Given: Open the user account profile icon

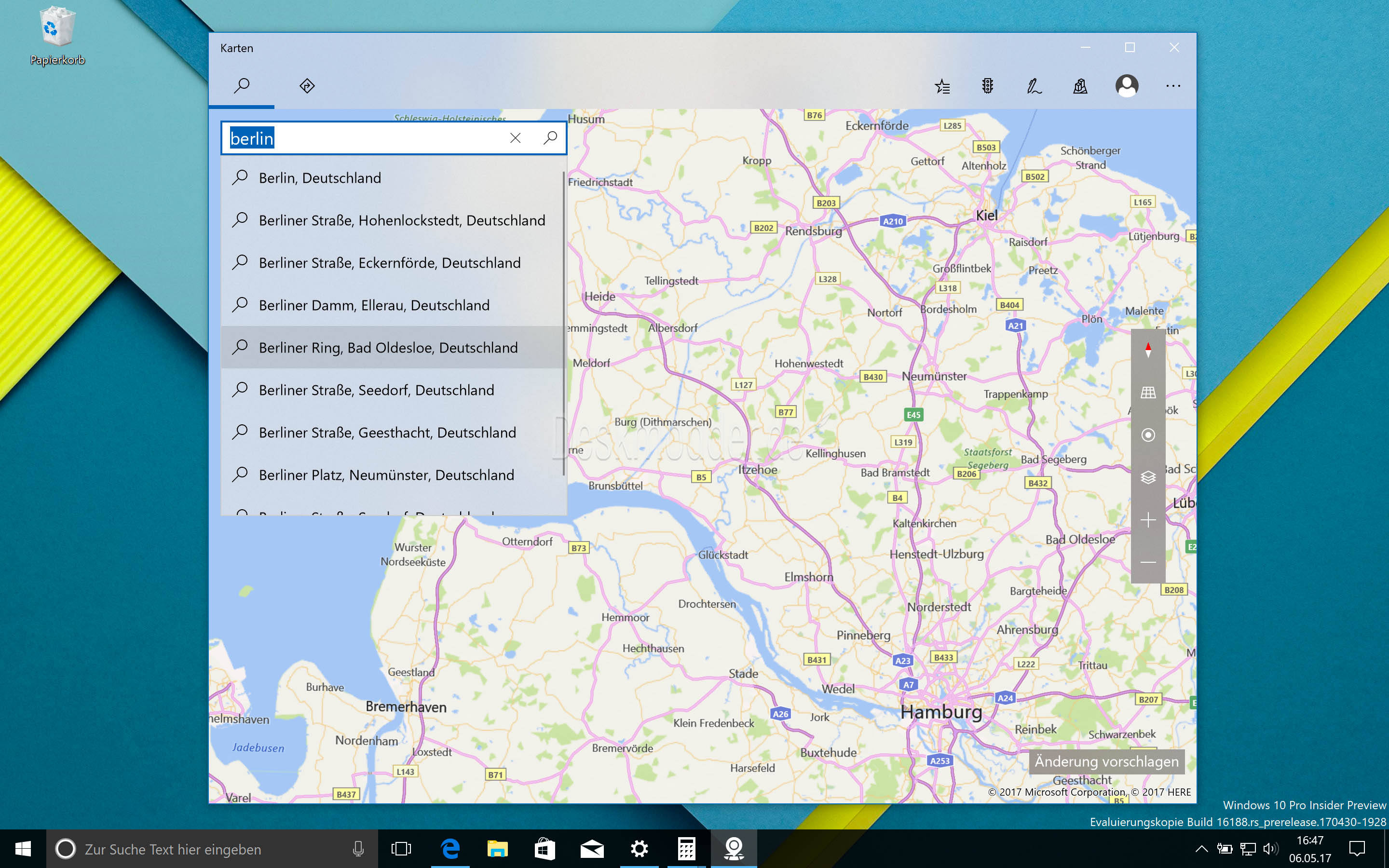Looking at the screenshot, I should pos(1127,86).
